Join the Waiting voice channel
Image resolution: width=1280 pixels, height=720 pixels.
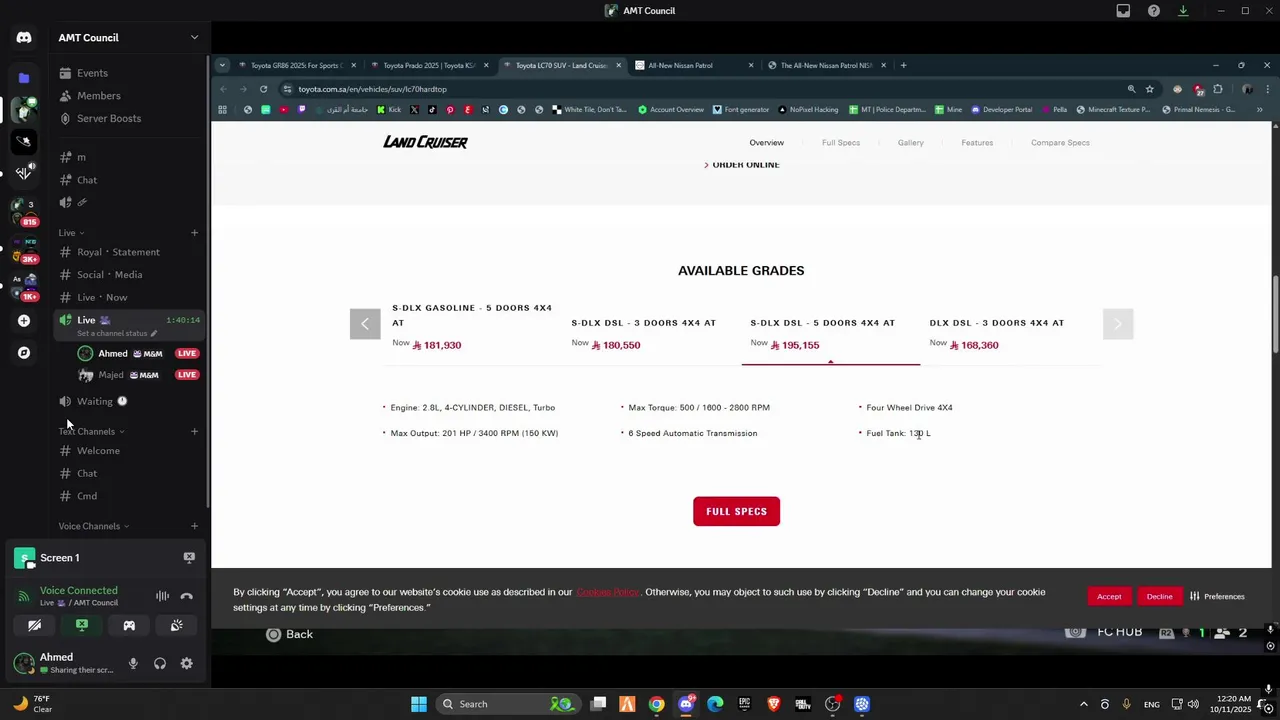click(95, 402)
